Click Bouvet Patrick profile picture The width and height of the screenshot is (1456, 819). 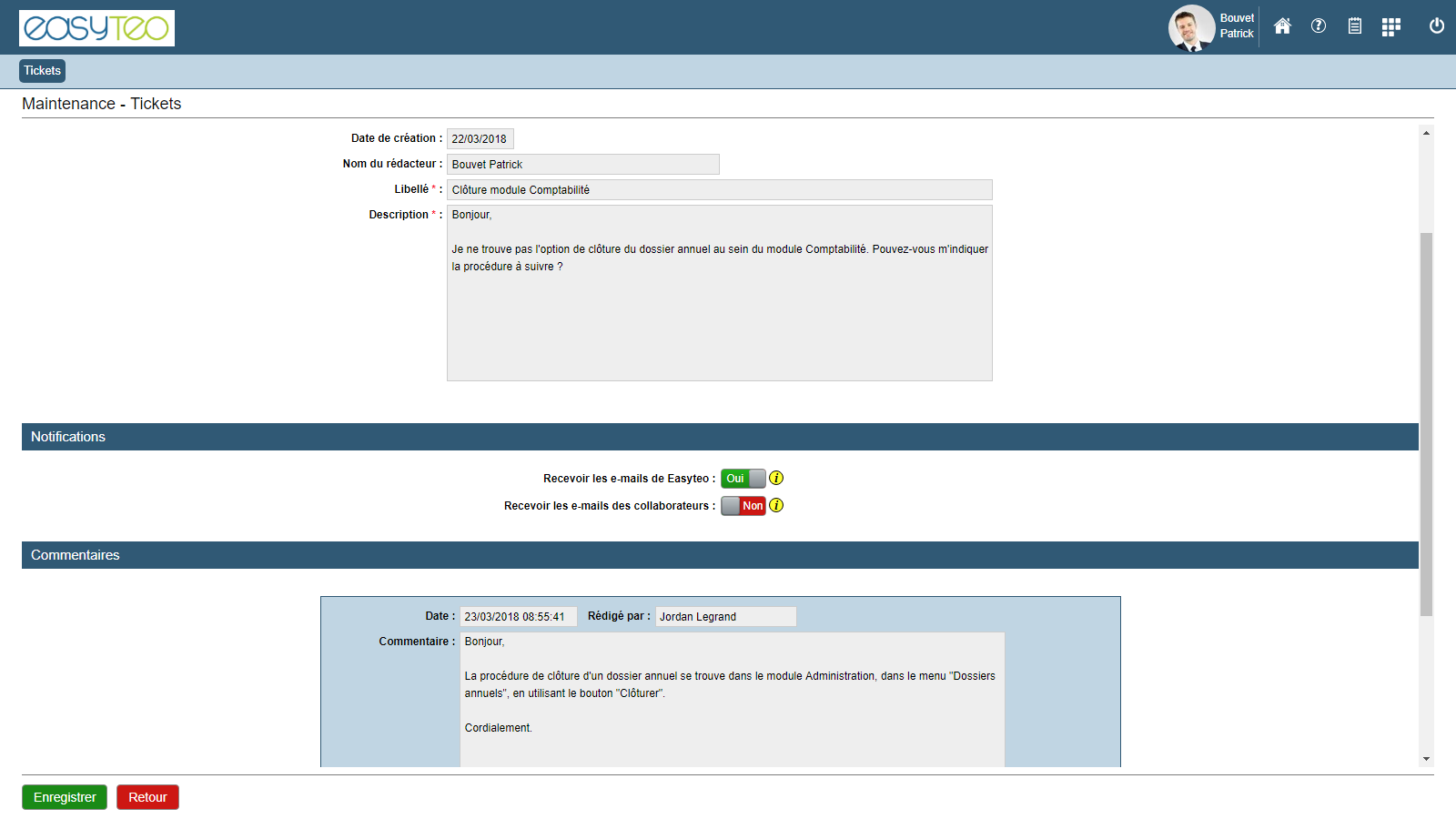point(1191,27)
